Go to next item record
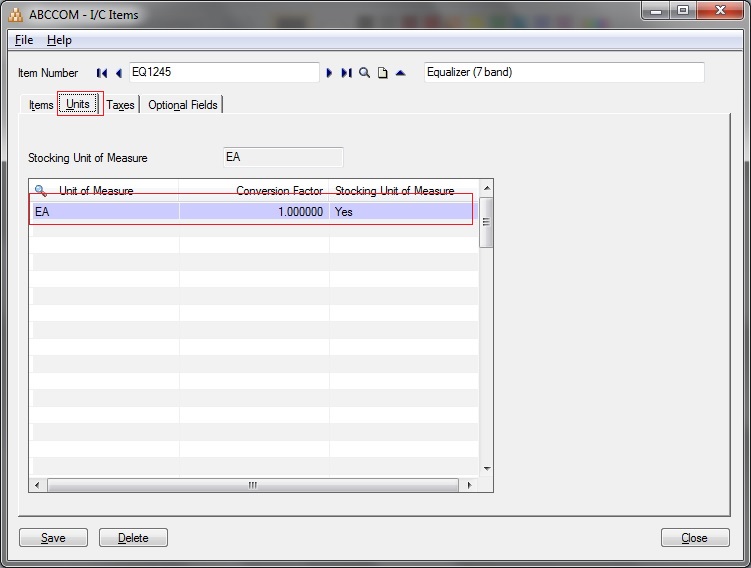The image size is (751, 568). [x=329, y=73]
